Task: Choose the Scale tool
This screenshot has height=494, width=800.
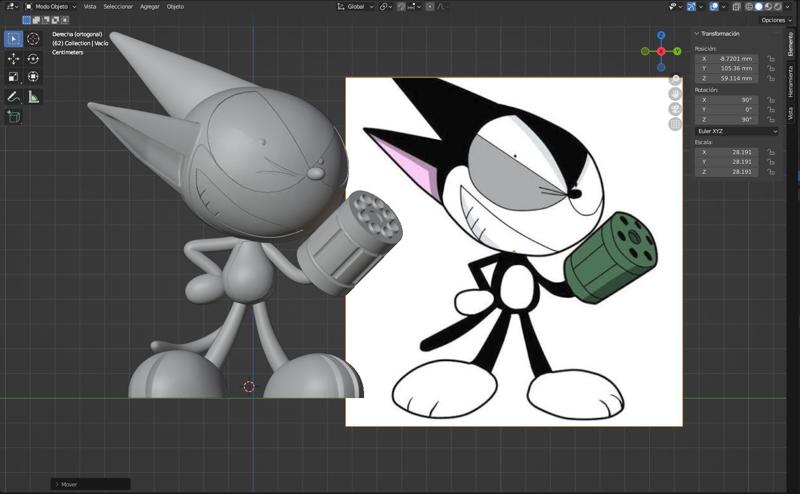Action: 14,76
